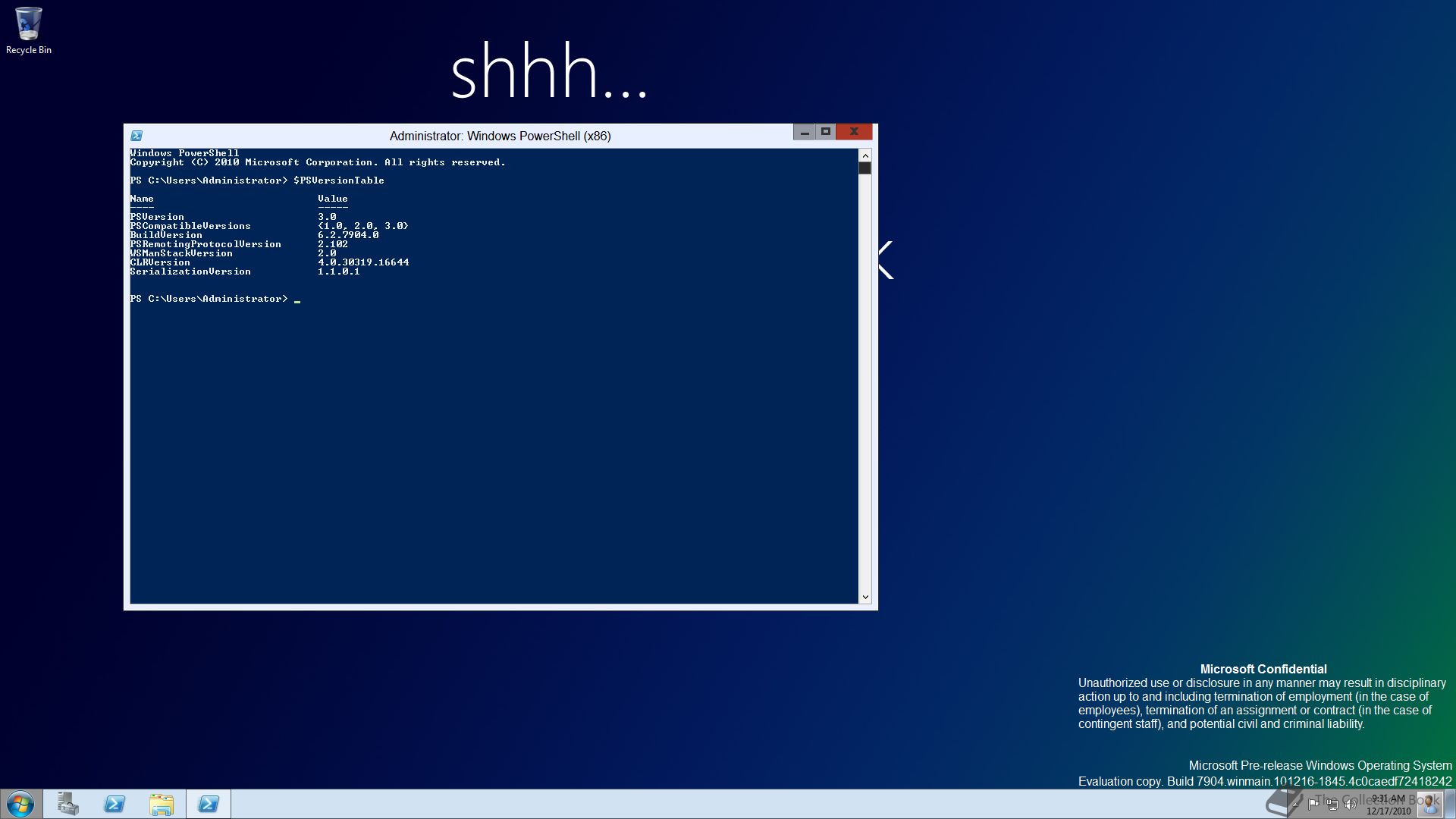Click the CLRVersion row label
The image size is (1456, 819).
pos(160,262)
